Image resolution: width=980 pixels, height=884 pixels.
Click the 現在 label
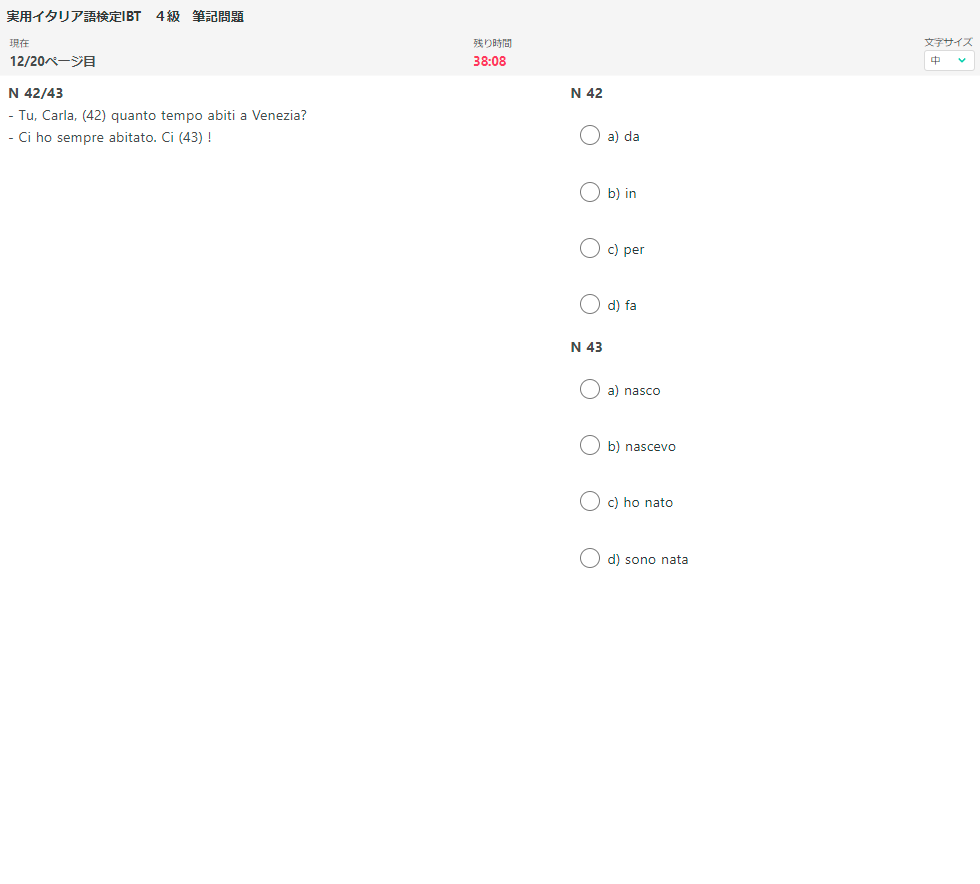pos(19,43)
